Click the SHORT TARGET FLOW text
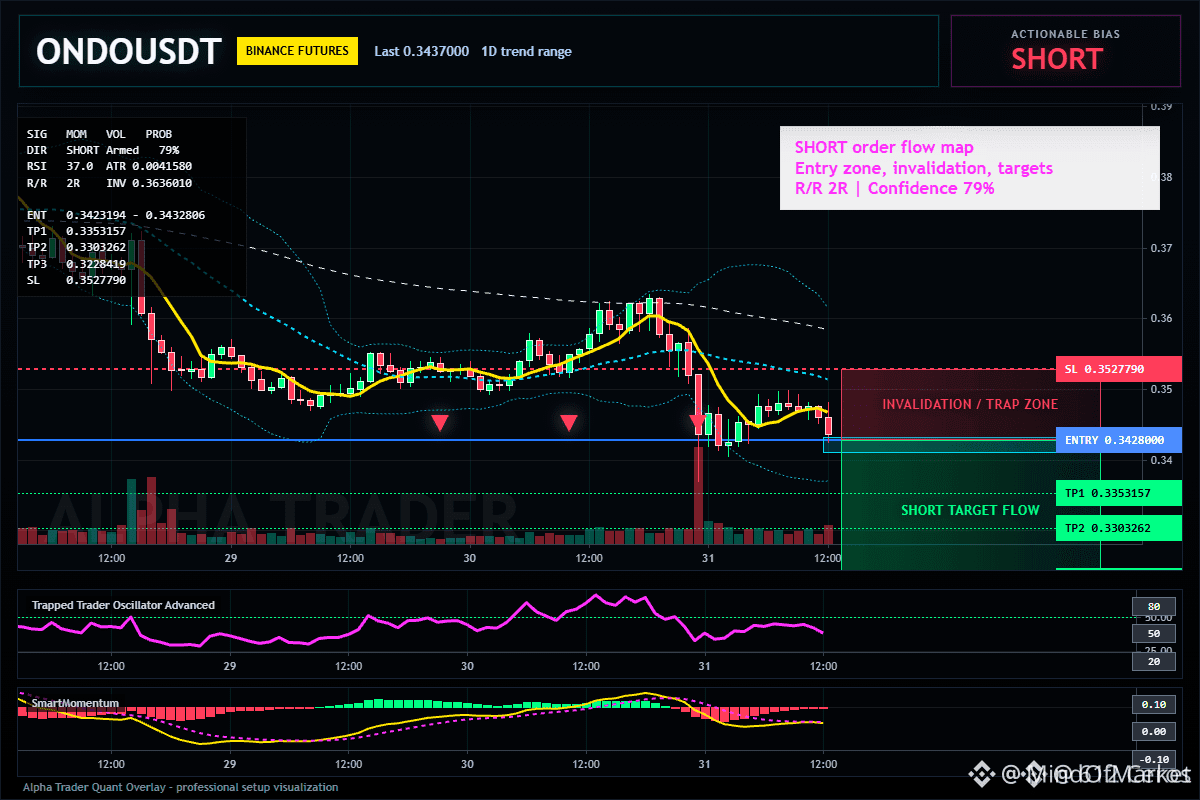1200x800 pixels. click(x=970, y=510)
